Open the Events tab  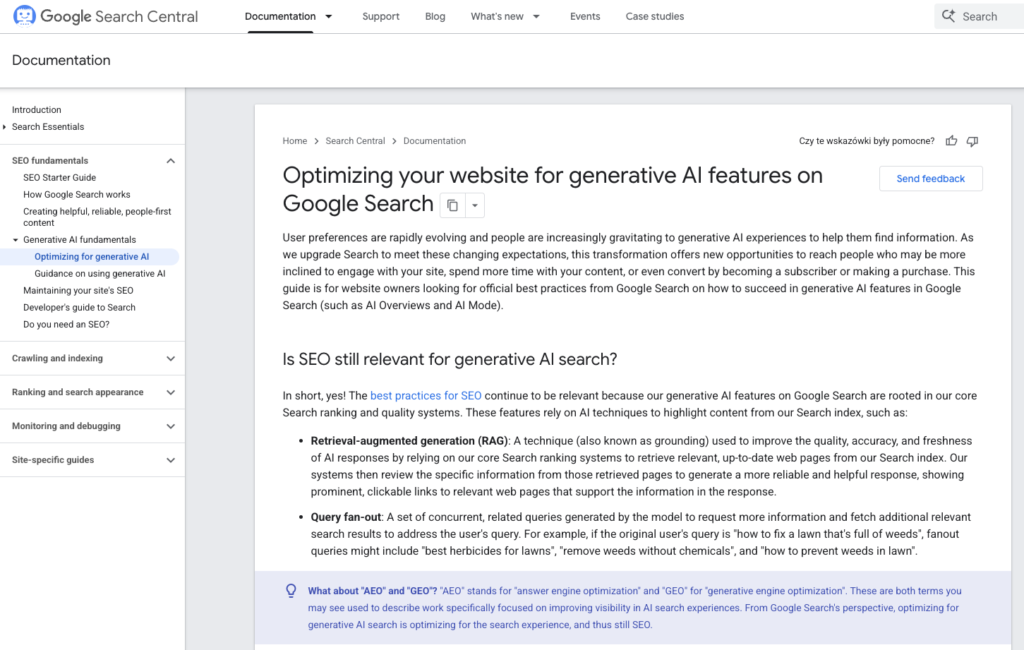click(584, 16)
